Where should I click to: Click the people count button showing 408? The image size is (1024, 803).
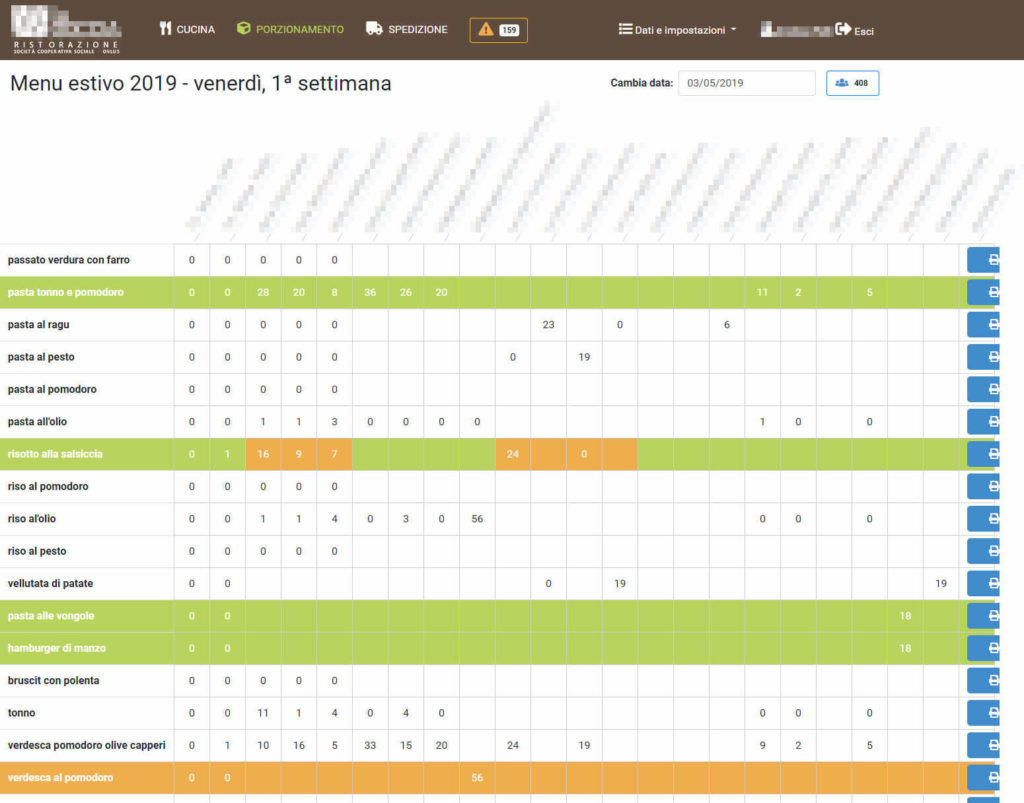pyautogui.click(x=852, y=83)
